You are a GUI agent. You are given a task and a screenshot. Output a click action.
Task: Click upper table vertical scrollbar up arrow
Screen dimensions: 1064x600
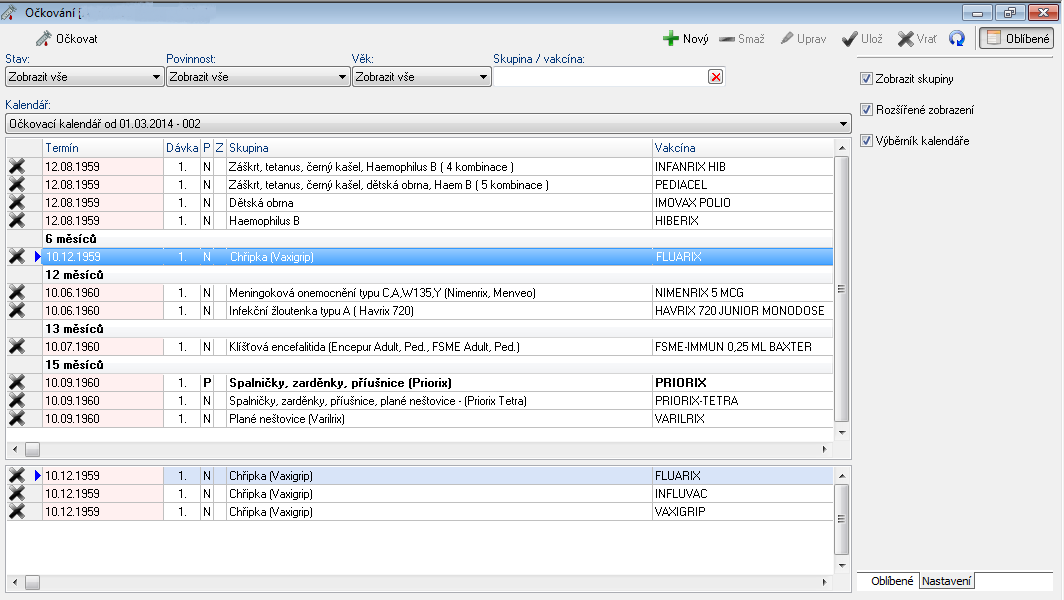pos(841,148)
